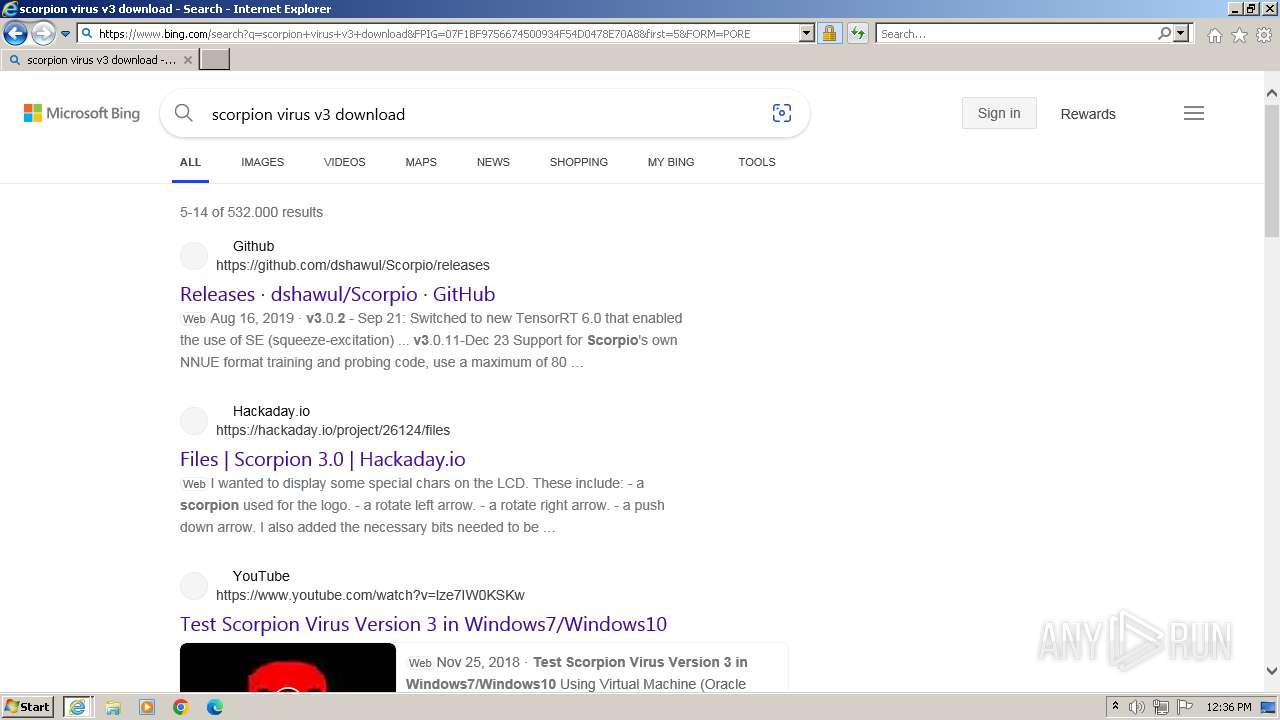
Task: Open the File Explorer taskbar icon
Action: click(113, 707)
